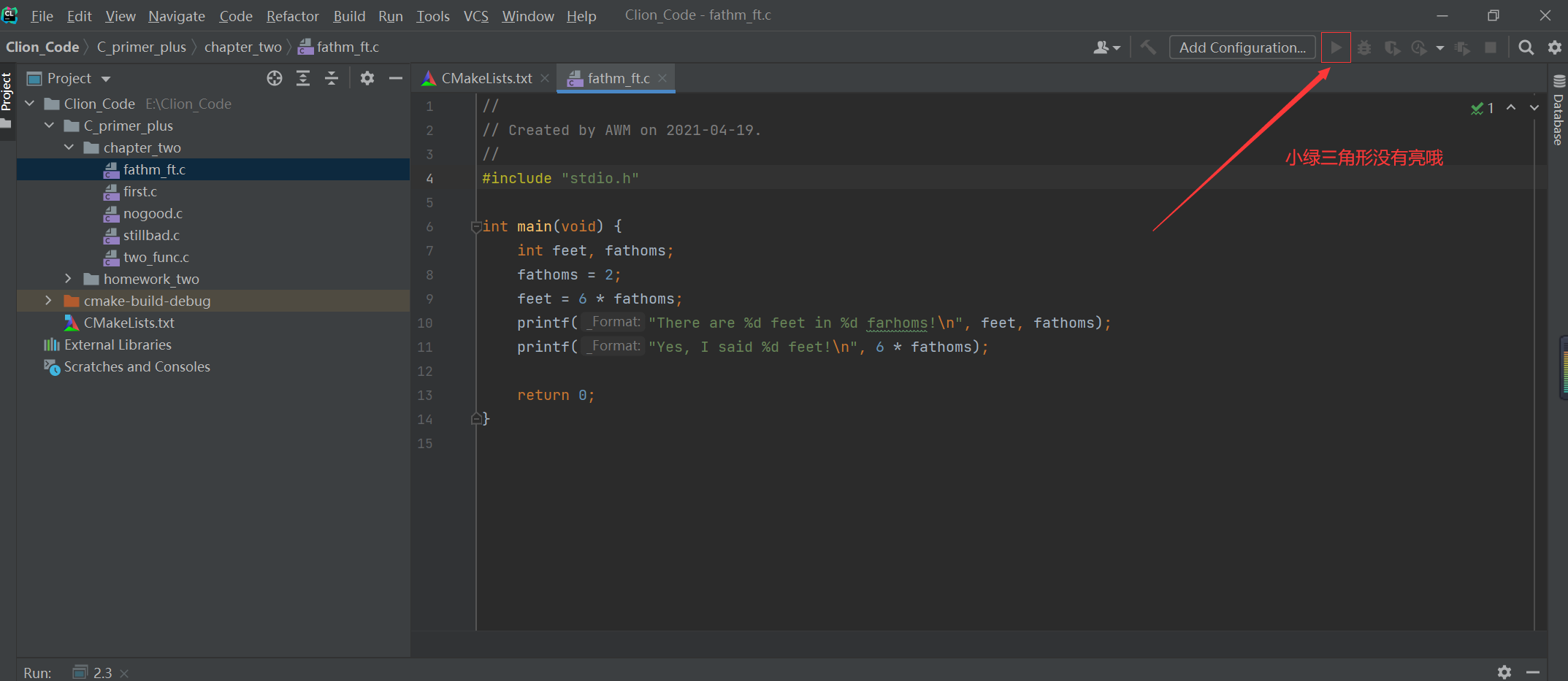The image size is (1568, 681).
Task: Open the Tools menu
Action: click(x=433, y=15)
